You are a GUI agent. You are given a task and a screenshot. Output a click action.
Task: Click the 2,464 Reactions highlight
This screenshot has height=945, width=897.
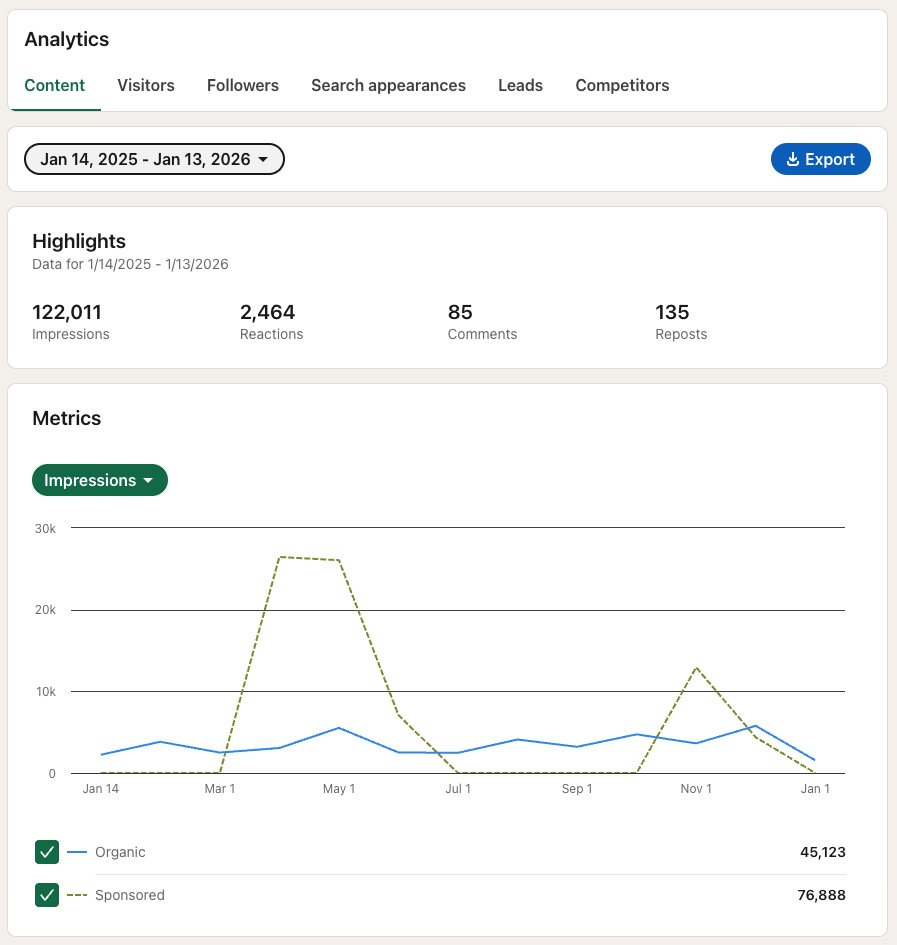coord(268,313)
